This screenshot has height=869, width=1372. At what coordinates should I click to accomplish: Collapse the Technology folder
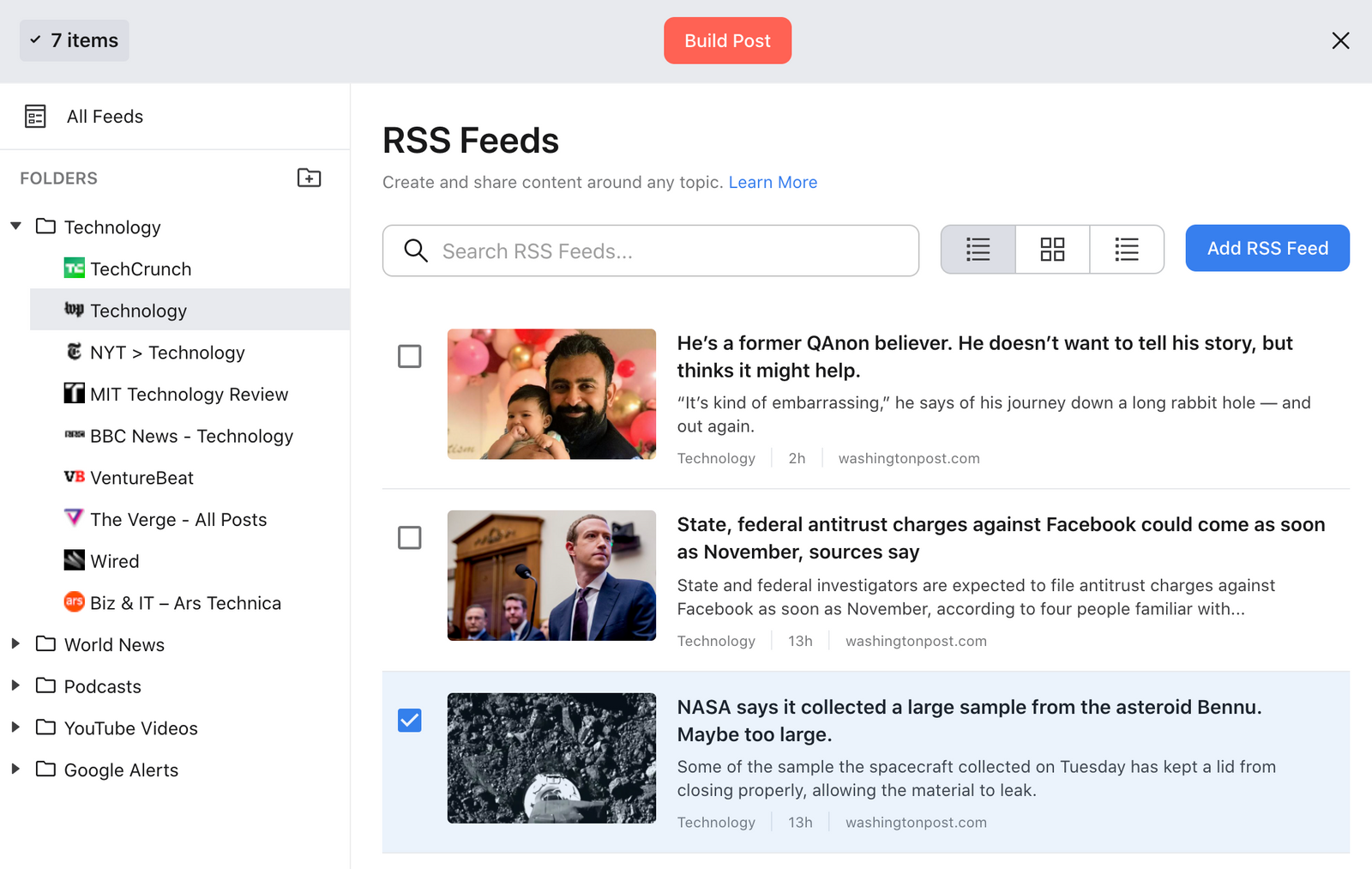coord(15,226)
